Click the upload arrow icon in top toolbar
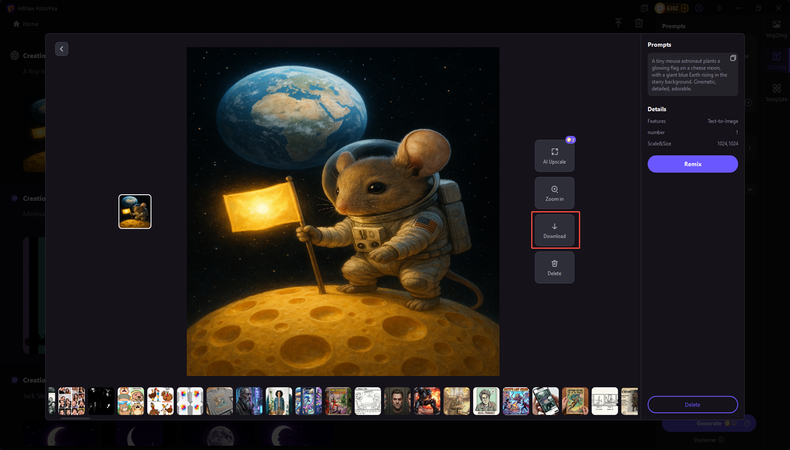Screen dimensions: 790x450 (x=618, y=23)
